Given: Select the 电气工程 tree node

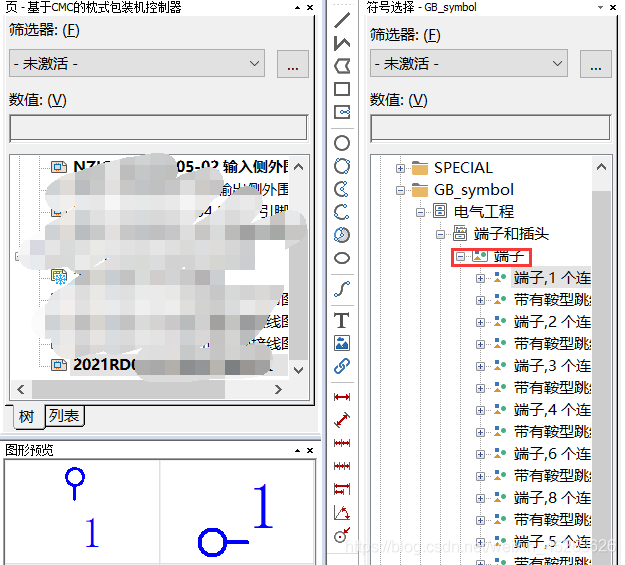Looking at the screenshot, I should point(483,212).
